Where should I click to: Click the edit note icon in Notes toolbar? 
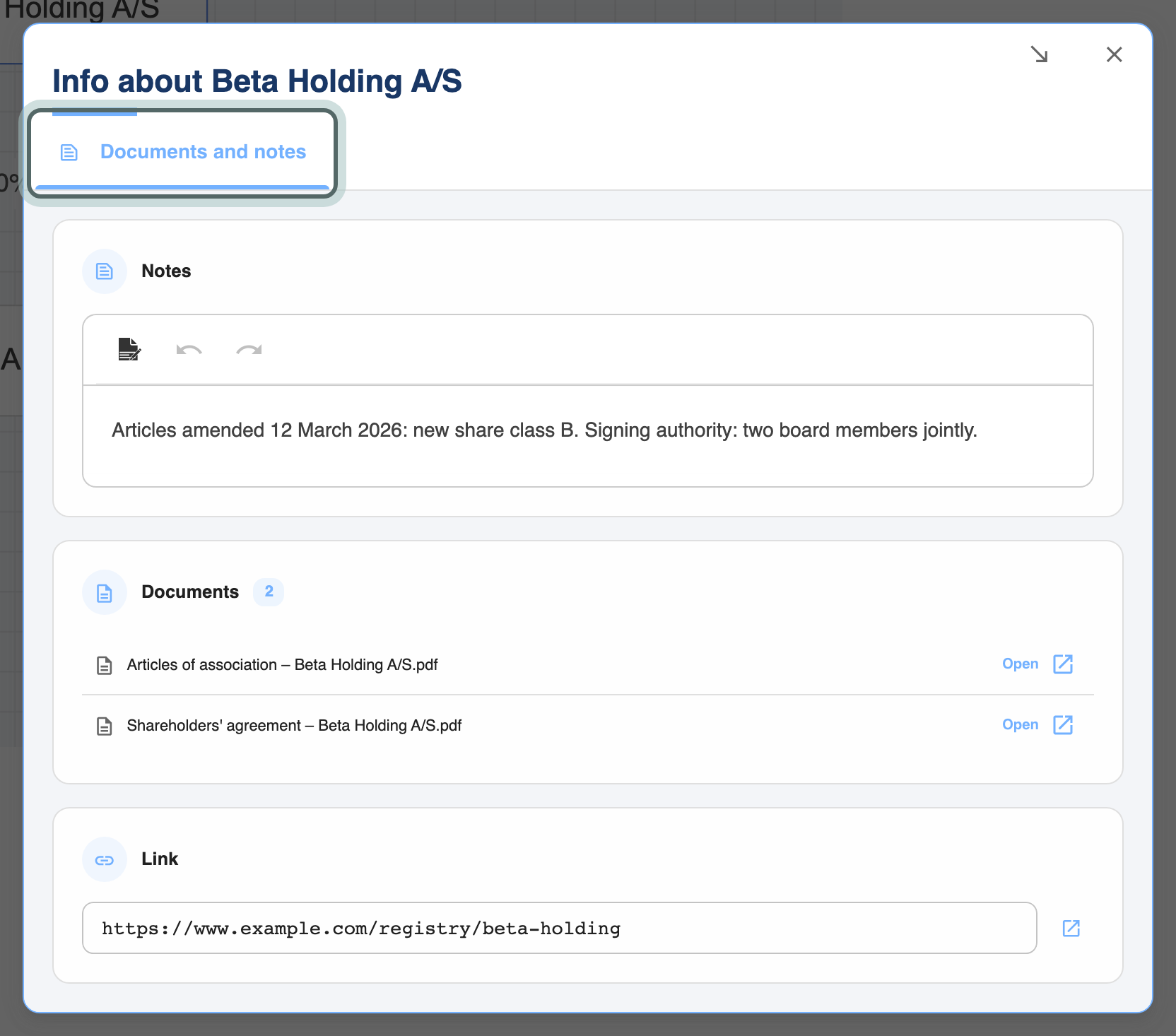pos(129,349)
